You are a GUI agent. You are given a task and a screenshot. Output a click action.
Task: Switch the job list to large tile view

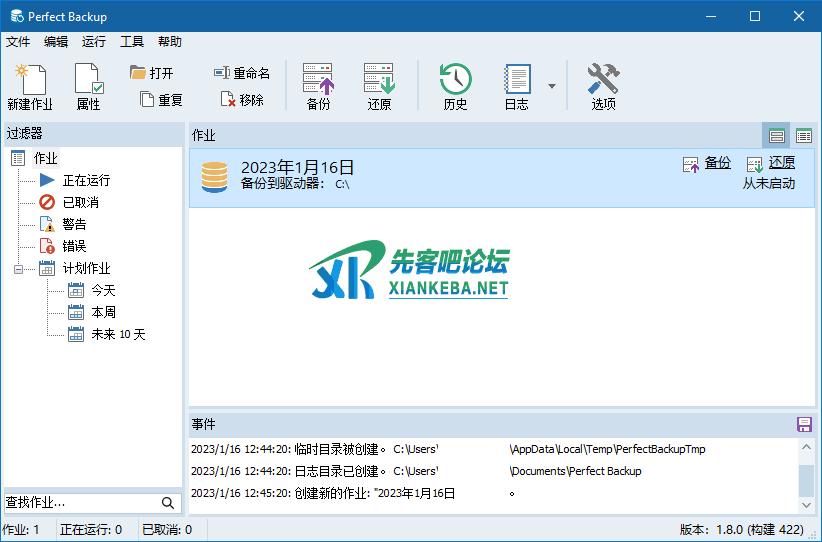pos(777,136)
